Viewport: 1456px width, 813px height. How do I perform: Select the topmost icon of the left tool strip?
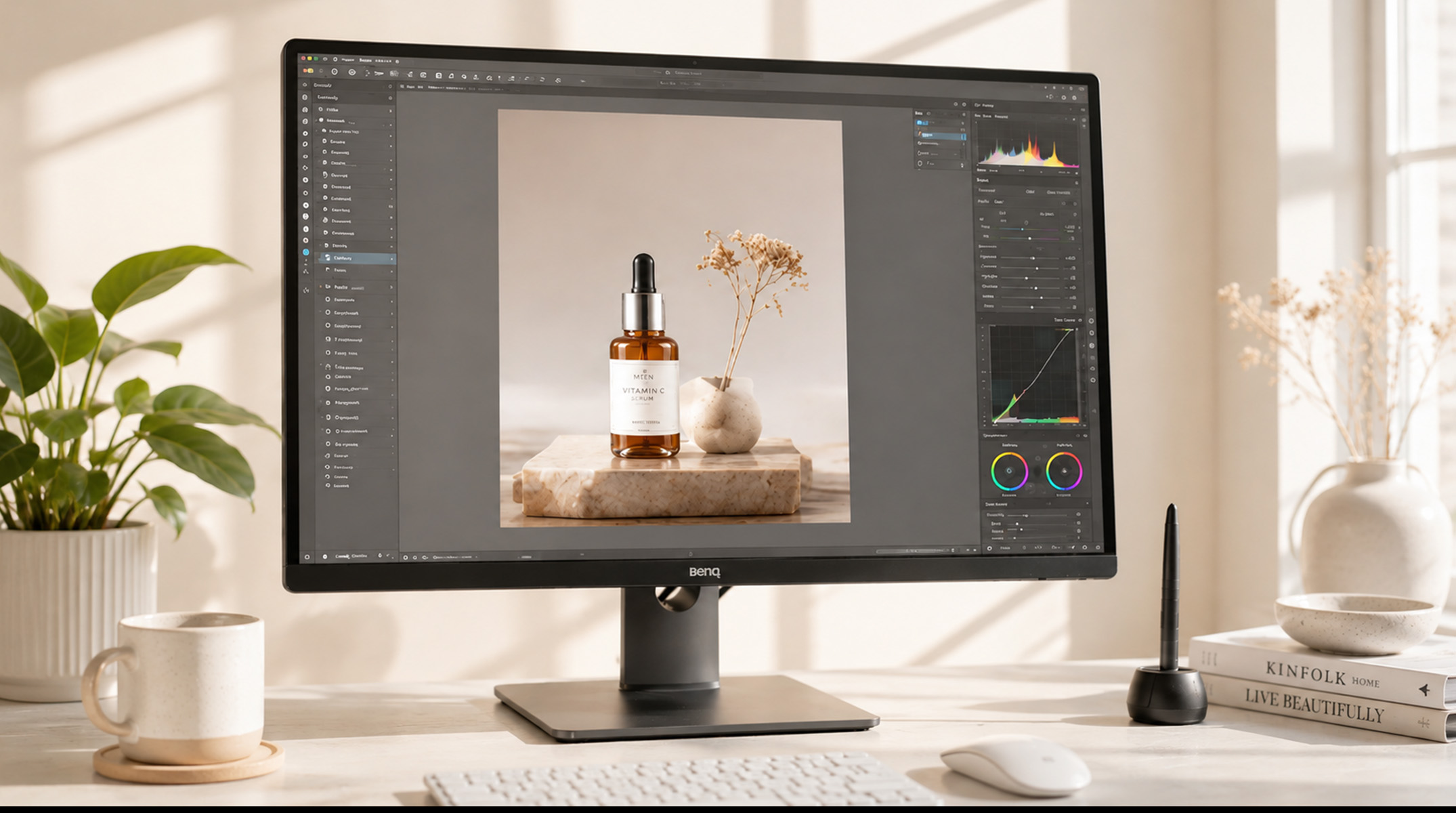tap(305, 85)
